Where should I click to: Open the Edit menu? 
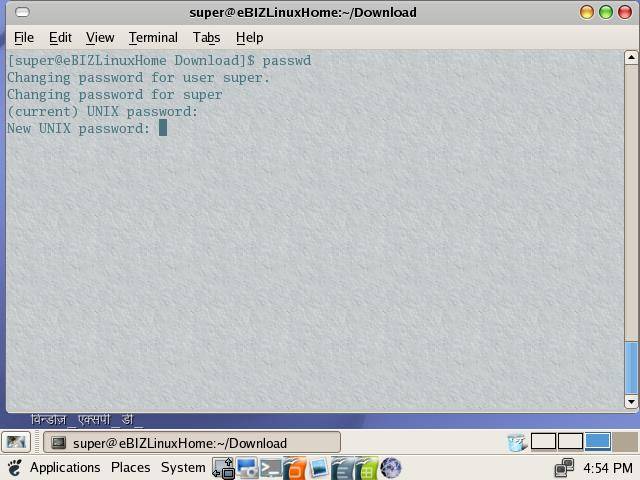click(x=60, y=37)
